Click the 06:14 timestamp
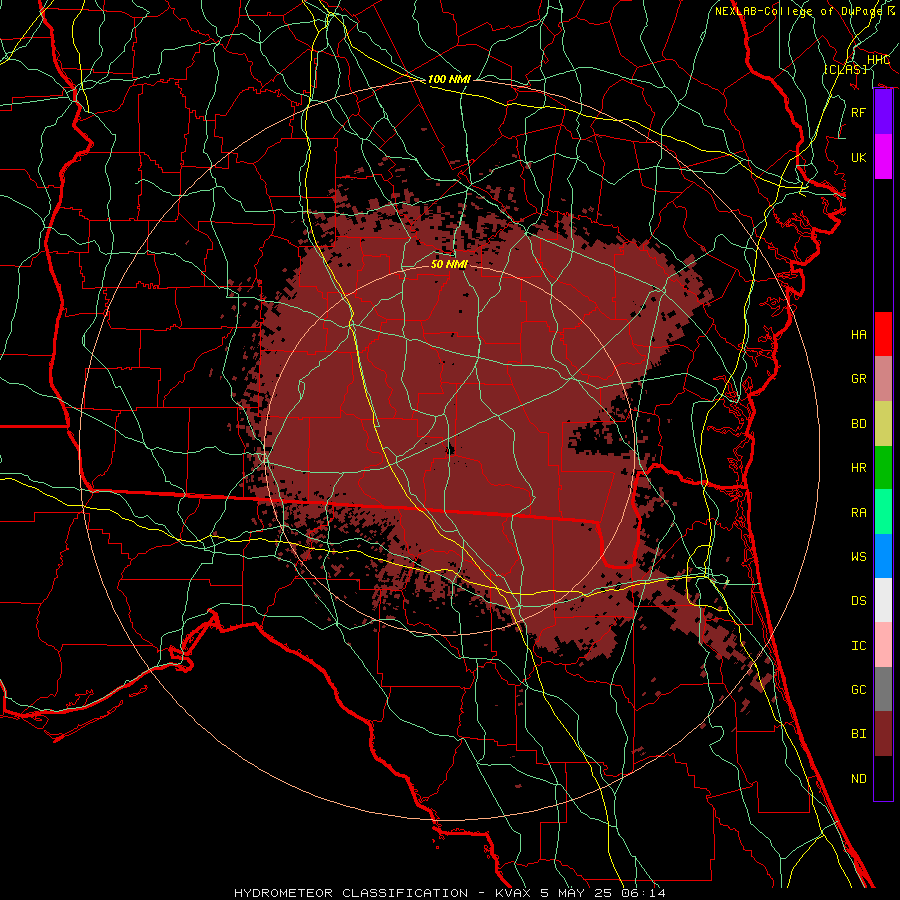 [642, 893]
